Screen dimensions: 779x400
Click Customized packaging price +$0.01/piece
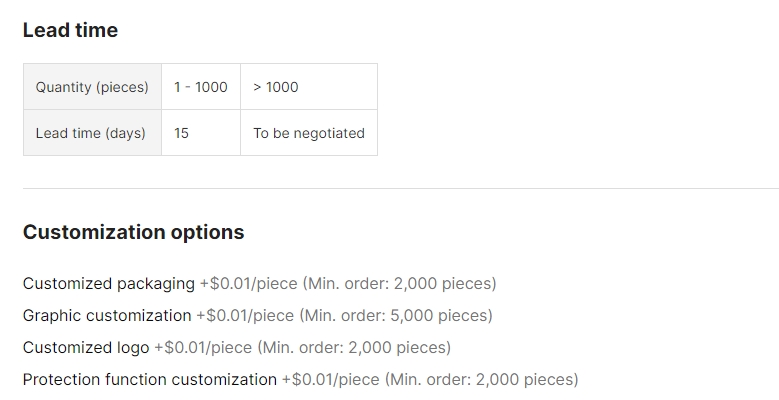pyautogui.click(x=248, y=284)
